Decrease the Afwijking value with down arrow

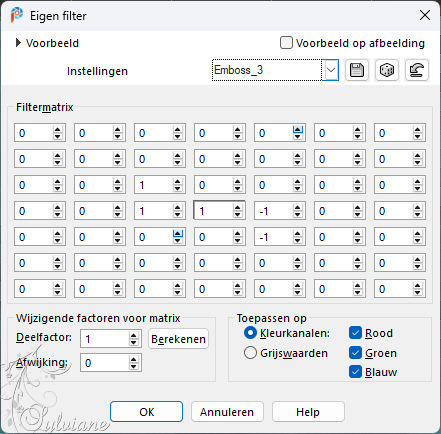click(x=133, y=366)
